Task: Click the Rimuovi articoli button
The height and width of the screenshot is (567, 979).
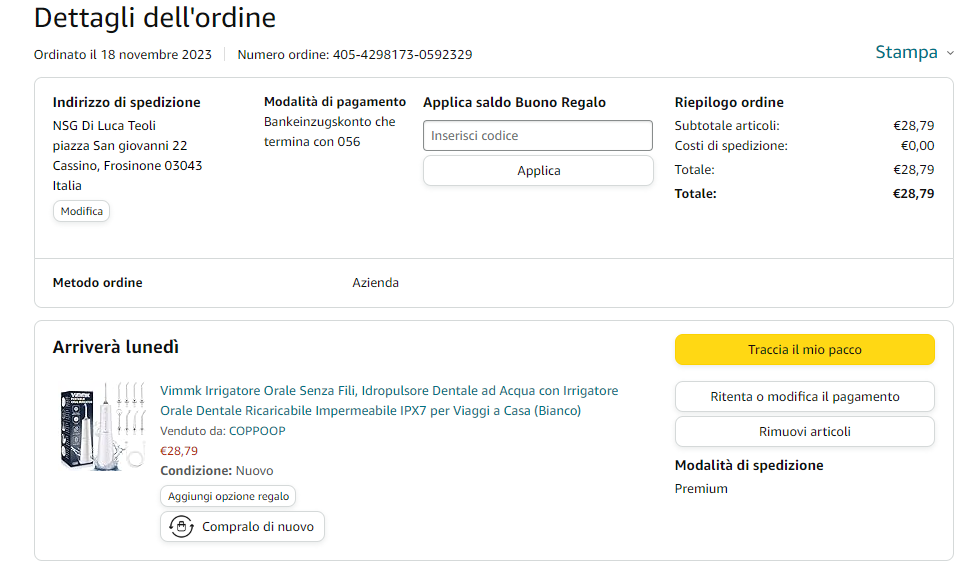Action: pyautogui.click(x=804, y=432)
